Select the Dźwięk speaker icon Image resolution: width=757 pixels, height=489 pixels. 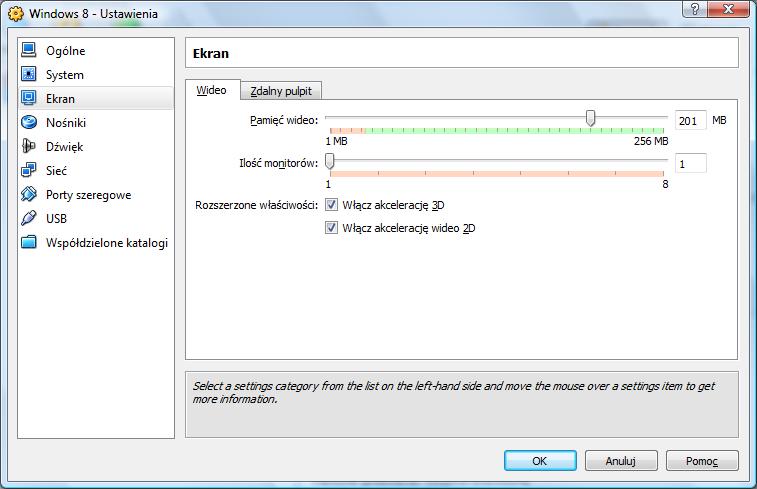[28, 147]
